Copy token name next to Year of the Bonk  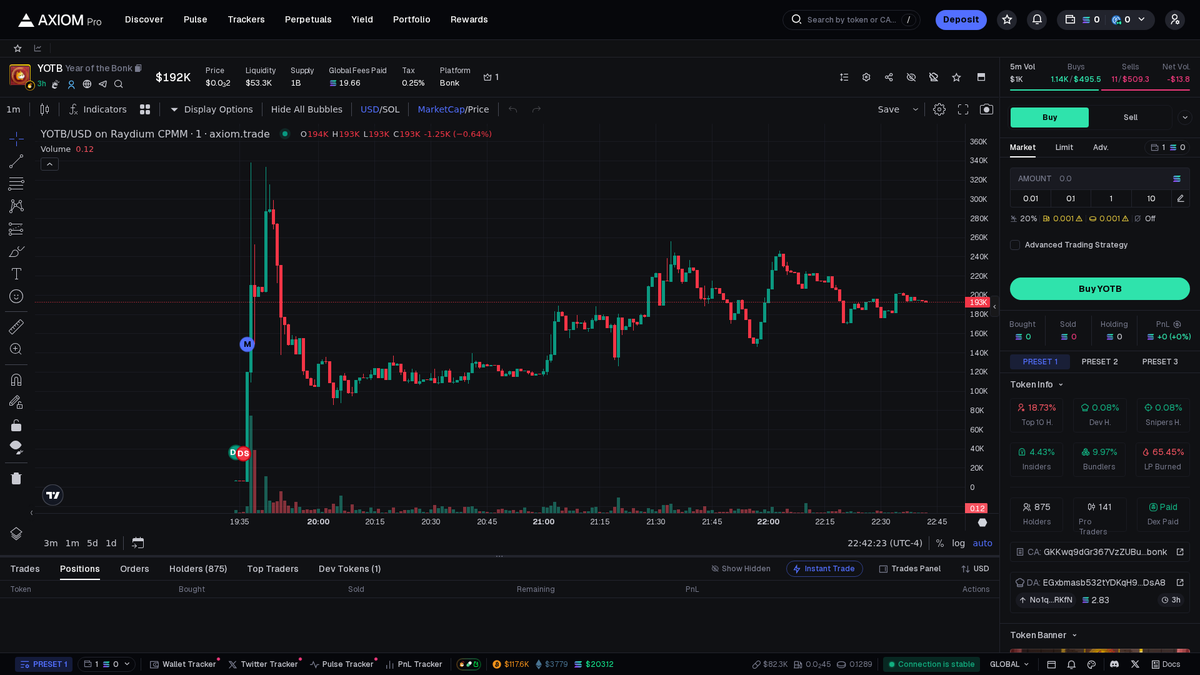coord(138,68)
